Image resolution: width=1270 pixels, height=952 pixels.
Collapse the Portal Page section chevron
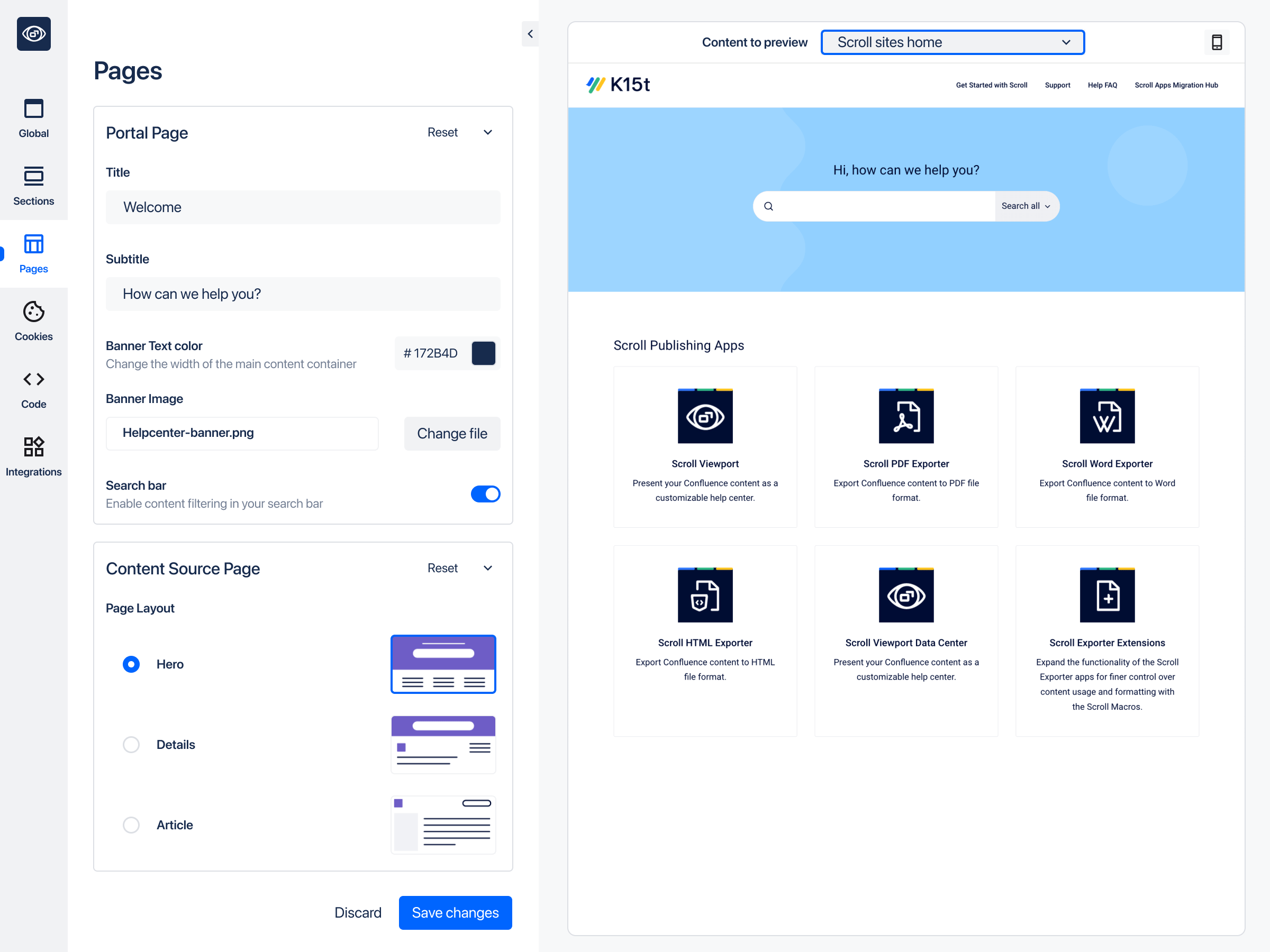tap(488, 133)
